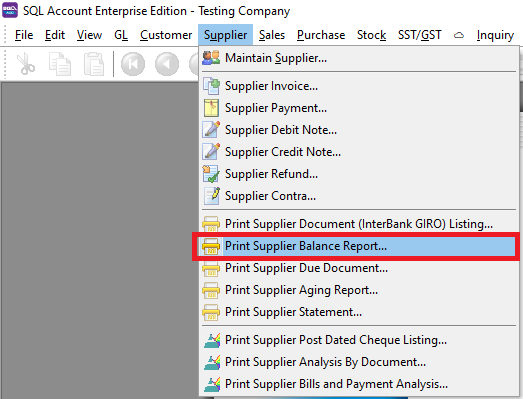Select Print Supplier Analysis By Document...
Viewport: 523px width, 399px height.
[359, 362]
